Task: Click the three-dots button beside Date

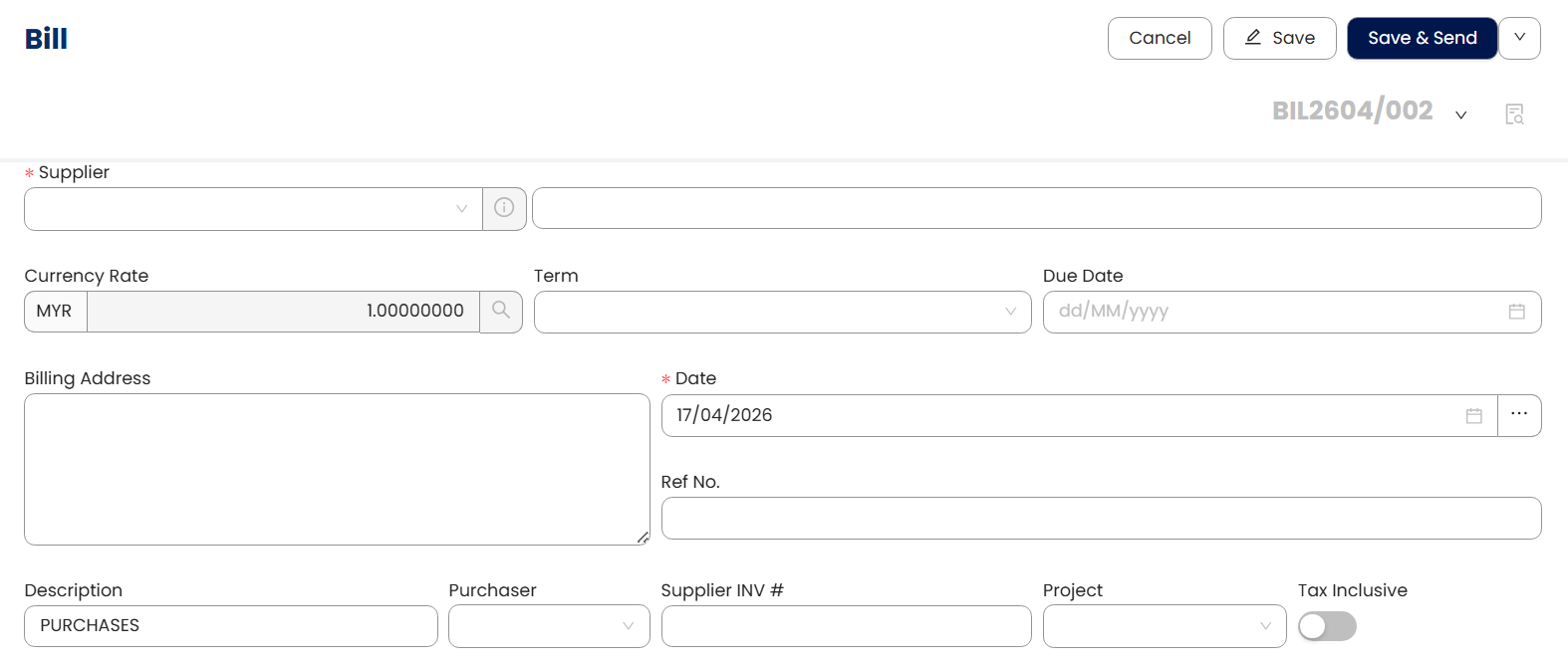Action: coord(1518,414)
